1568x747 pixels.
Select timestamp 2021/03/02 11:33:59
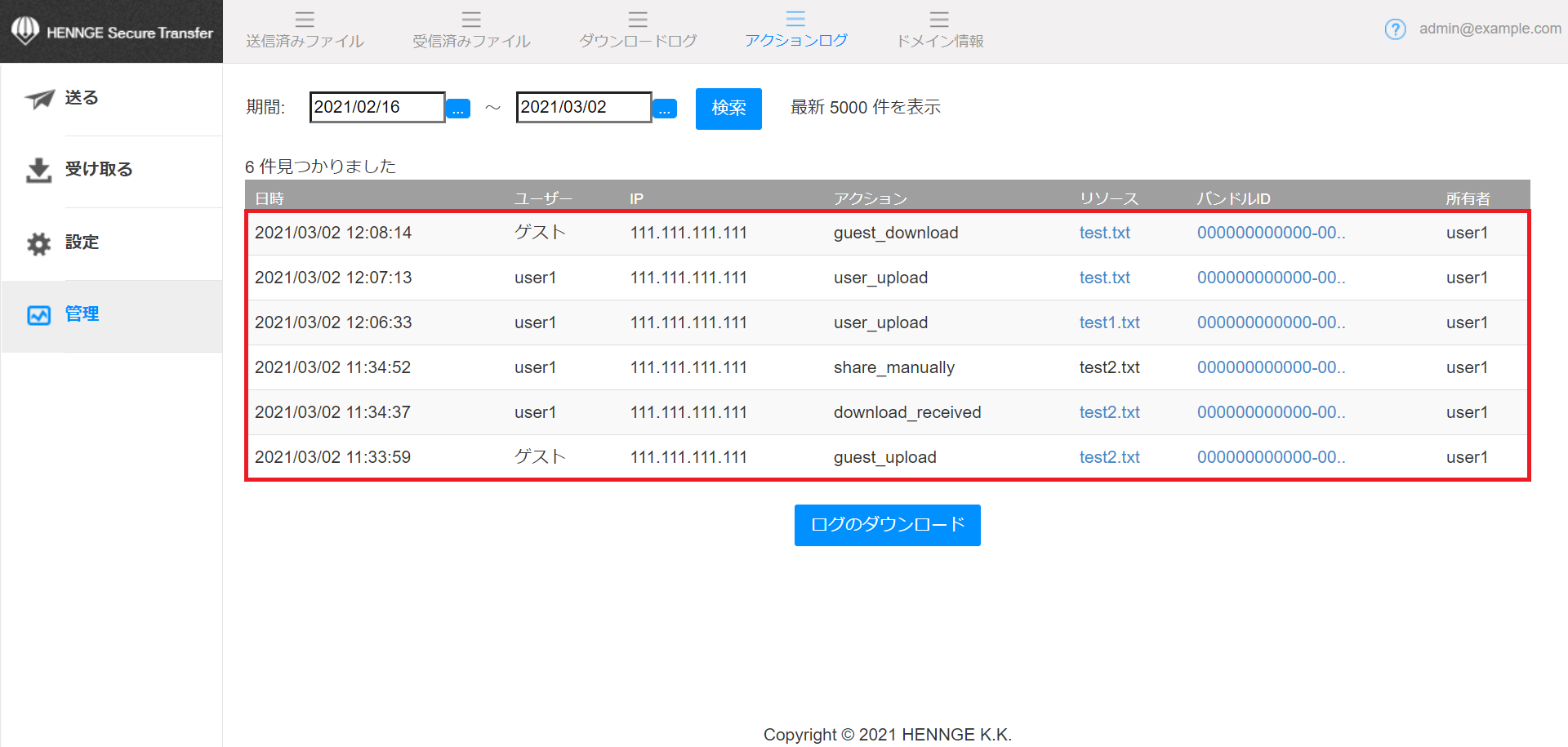(x=332, y=457)
